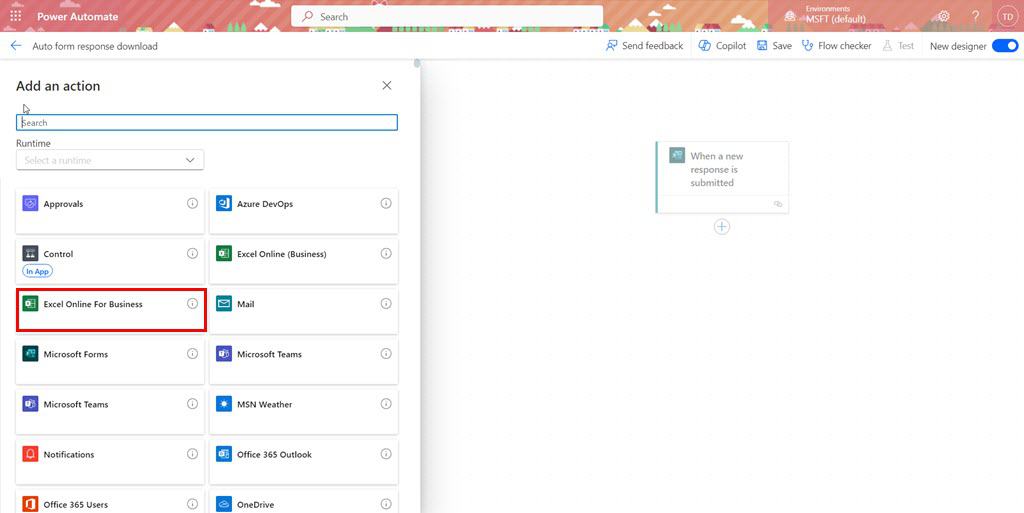Open the Select a runtime dropdown
This screenshot has width=1024, height=513.
click(110, 160)
